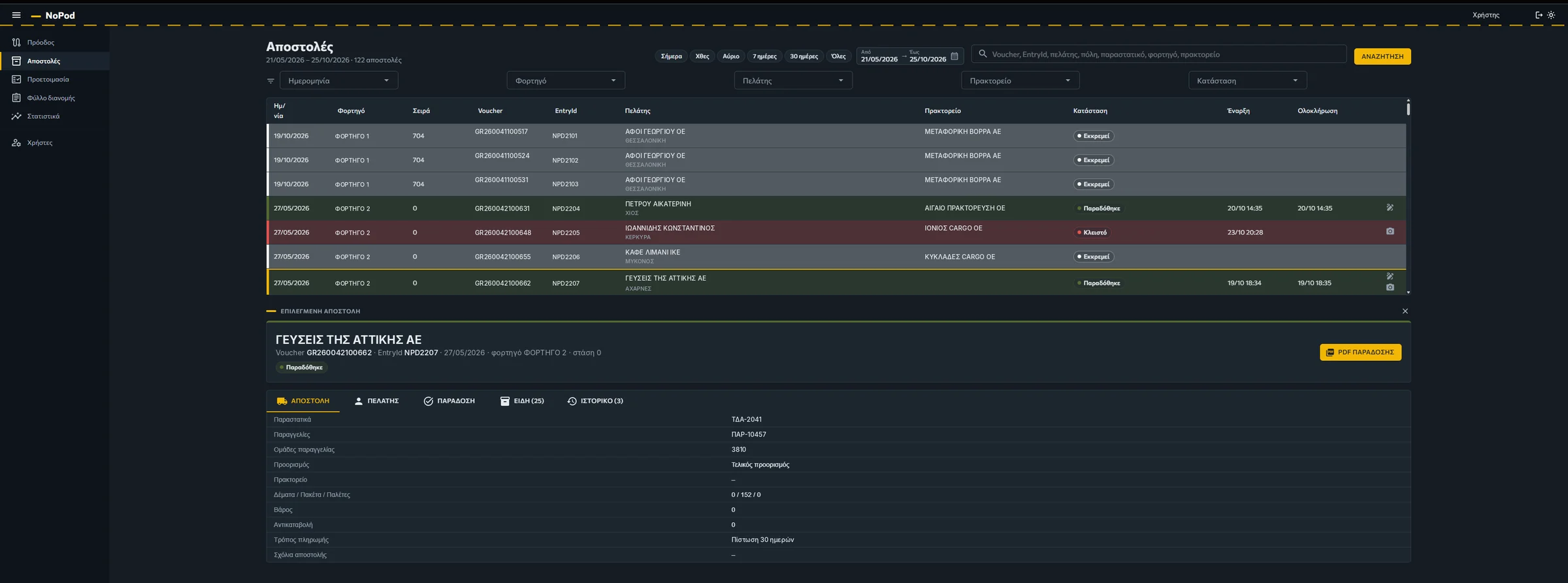Open Χρήστες in the sidebar
The width and height of the screenshot is (1568, 583).
click(x=55, y=143)
